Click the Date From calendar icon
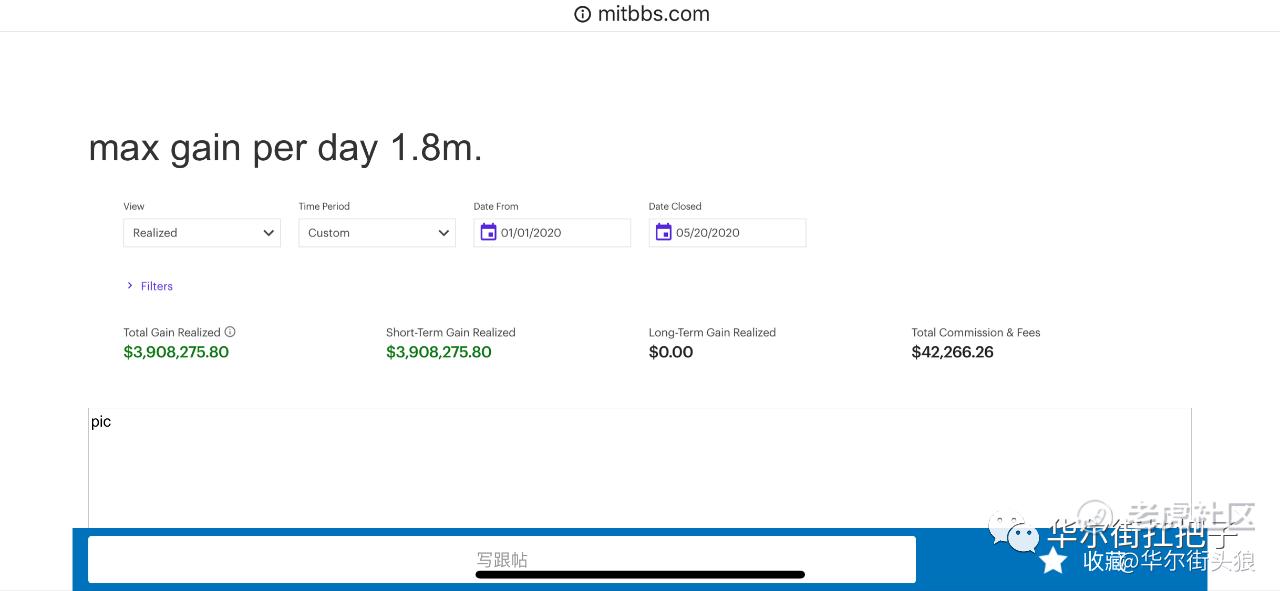Screen dimensions: 1280x591 488,232
